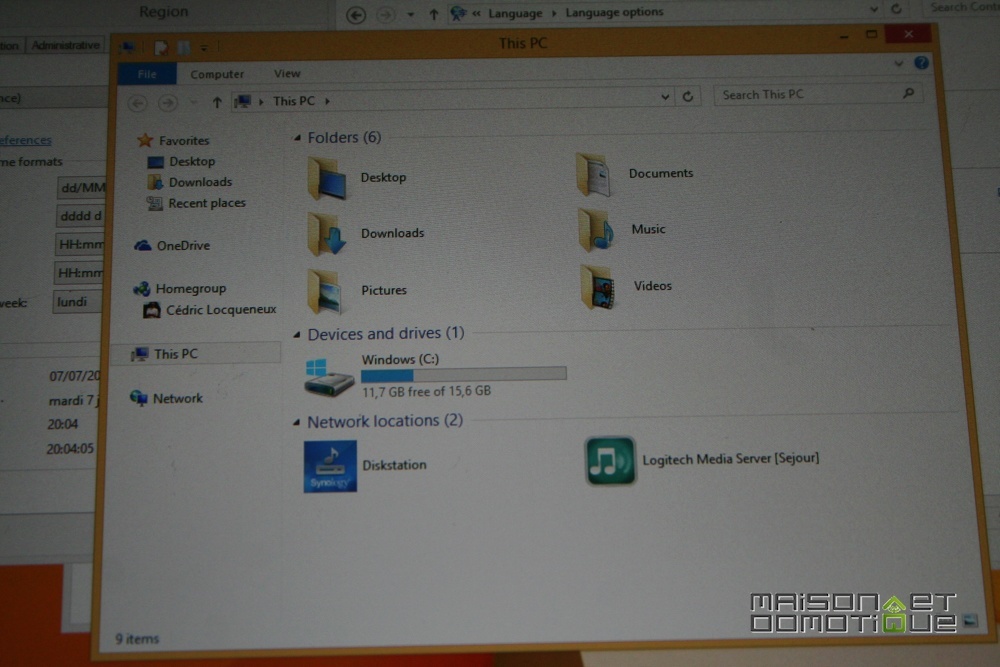1000x667 pixels.
Task: Click the Refresh button beside This PC address bar
Action: tap(688, 96)
